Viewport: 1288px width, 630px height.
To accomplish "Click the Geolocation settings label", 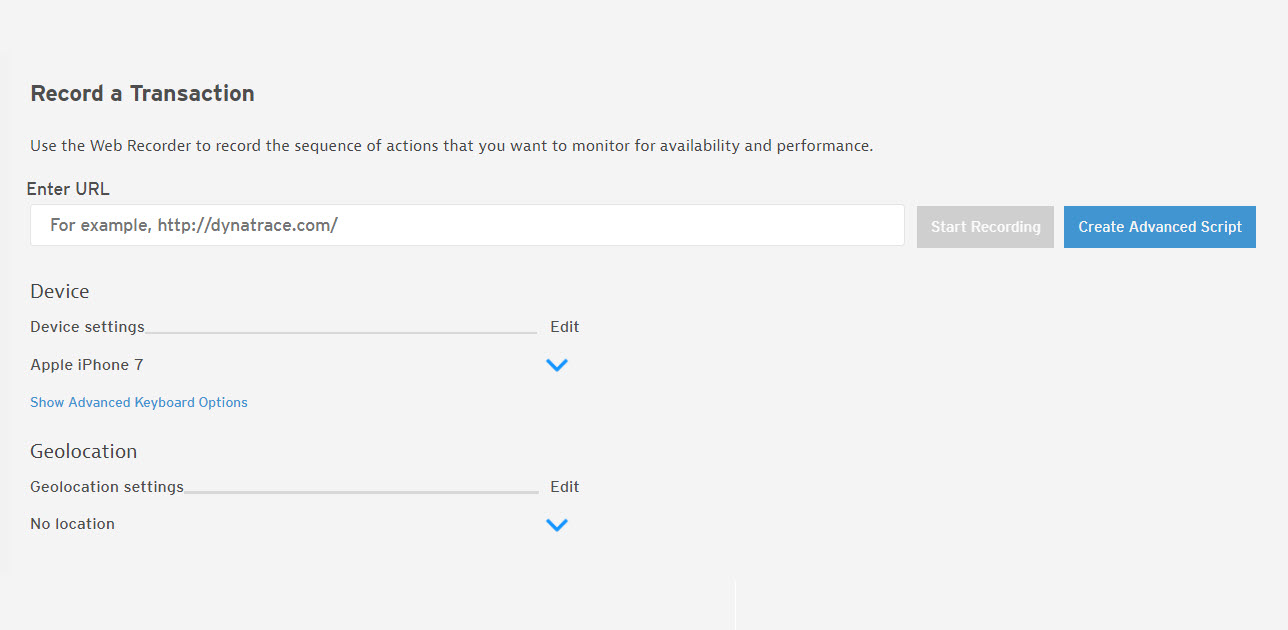I will [x=107, y=487].
